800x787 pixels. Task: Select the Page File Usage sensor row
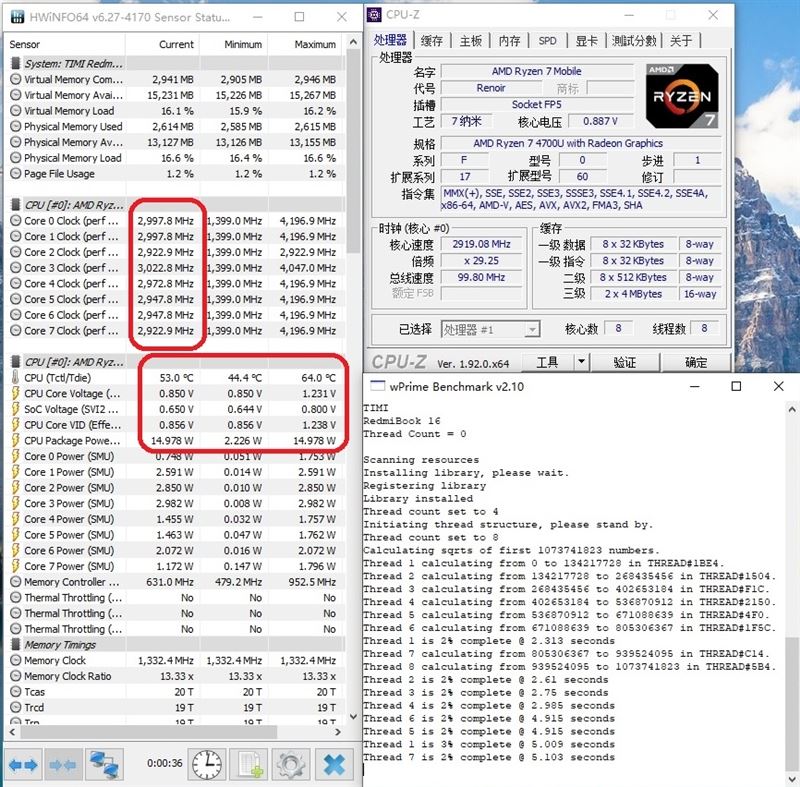[174, 173]
